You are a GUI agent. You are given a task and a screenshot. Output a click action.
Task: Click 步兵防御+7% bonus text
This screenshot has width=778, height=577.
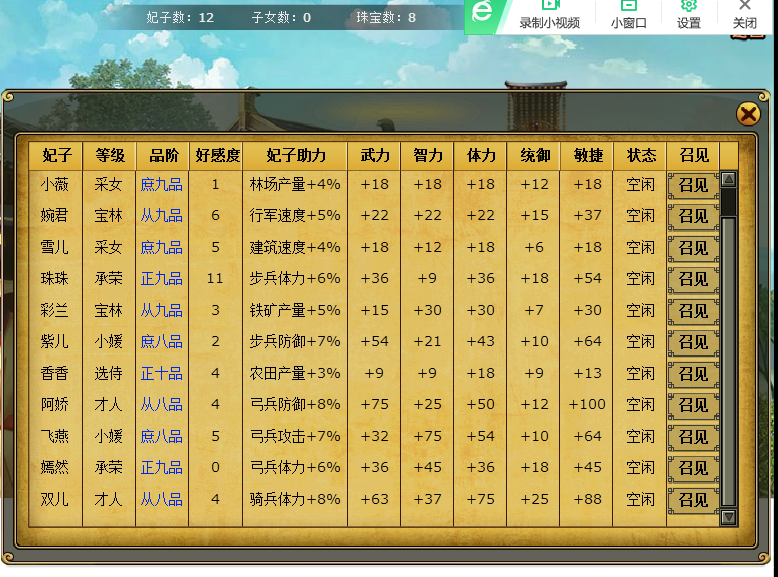pyautogui.click(x=295, y=342)
